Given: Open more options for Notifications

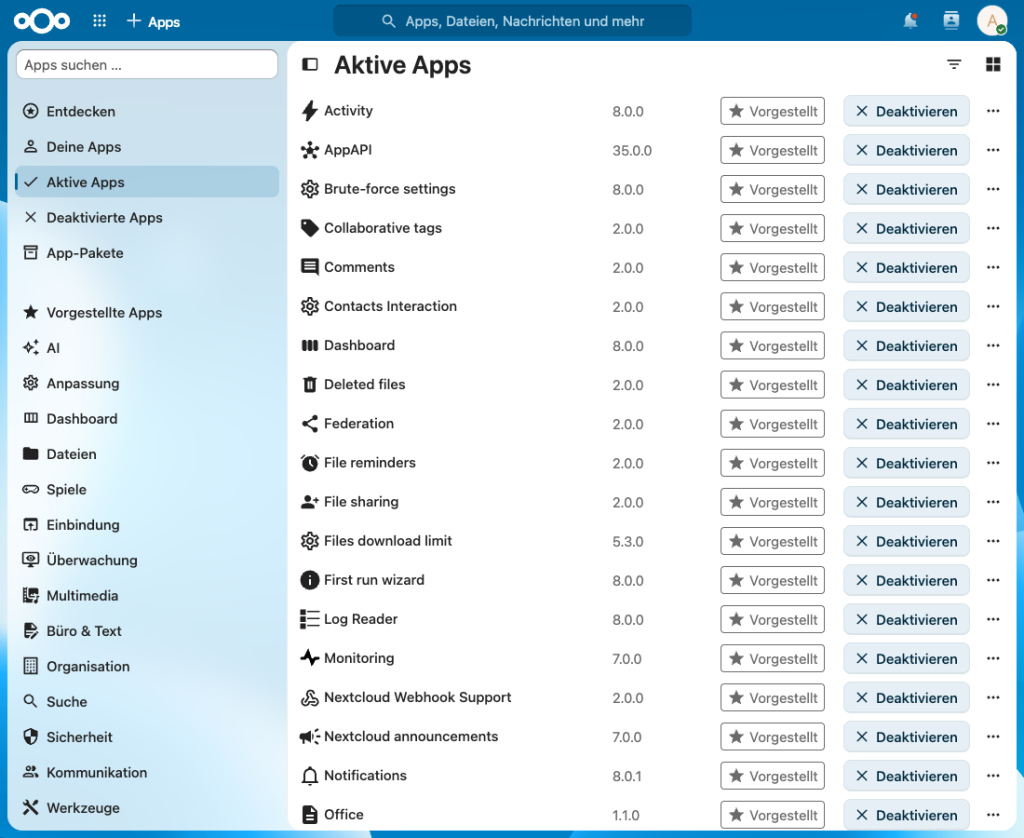Looking at the screenshot, I should point(993,776).
